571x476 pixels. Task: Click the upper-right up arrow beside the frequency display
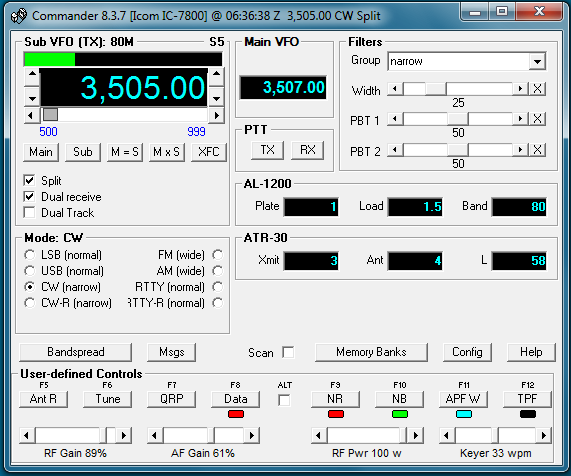pyautogui.click(x=217, y=76)
